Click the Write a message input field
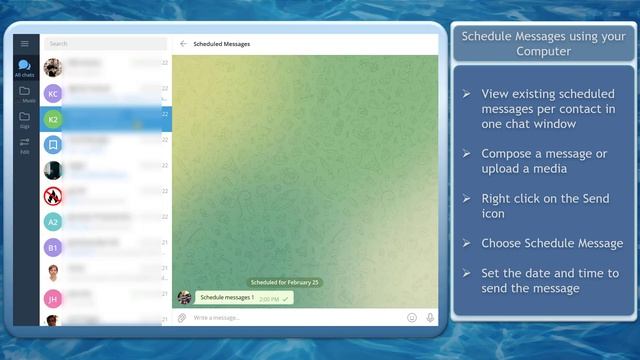 [297, 318]
